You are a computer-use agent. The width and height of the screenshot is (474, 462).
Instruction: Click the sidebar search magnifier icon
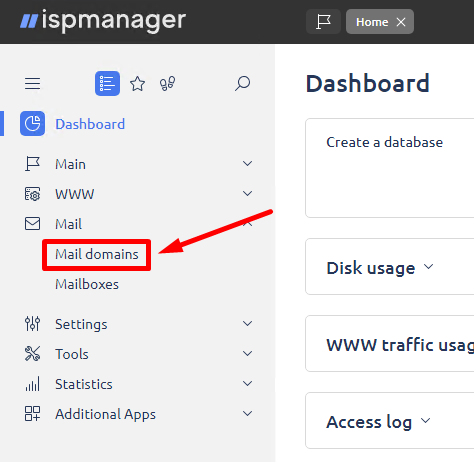(x=242, y=83)
